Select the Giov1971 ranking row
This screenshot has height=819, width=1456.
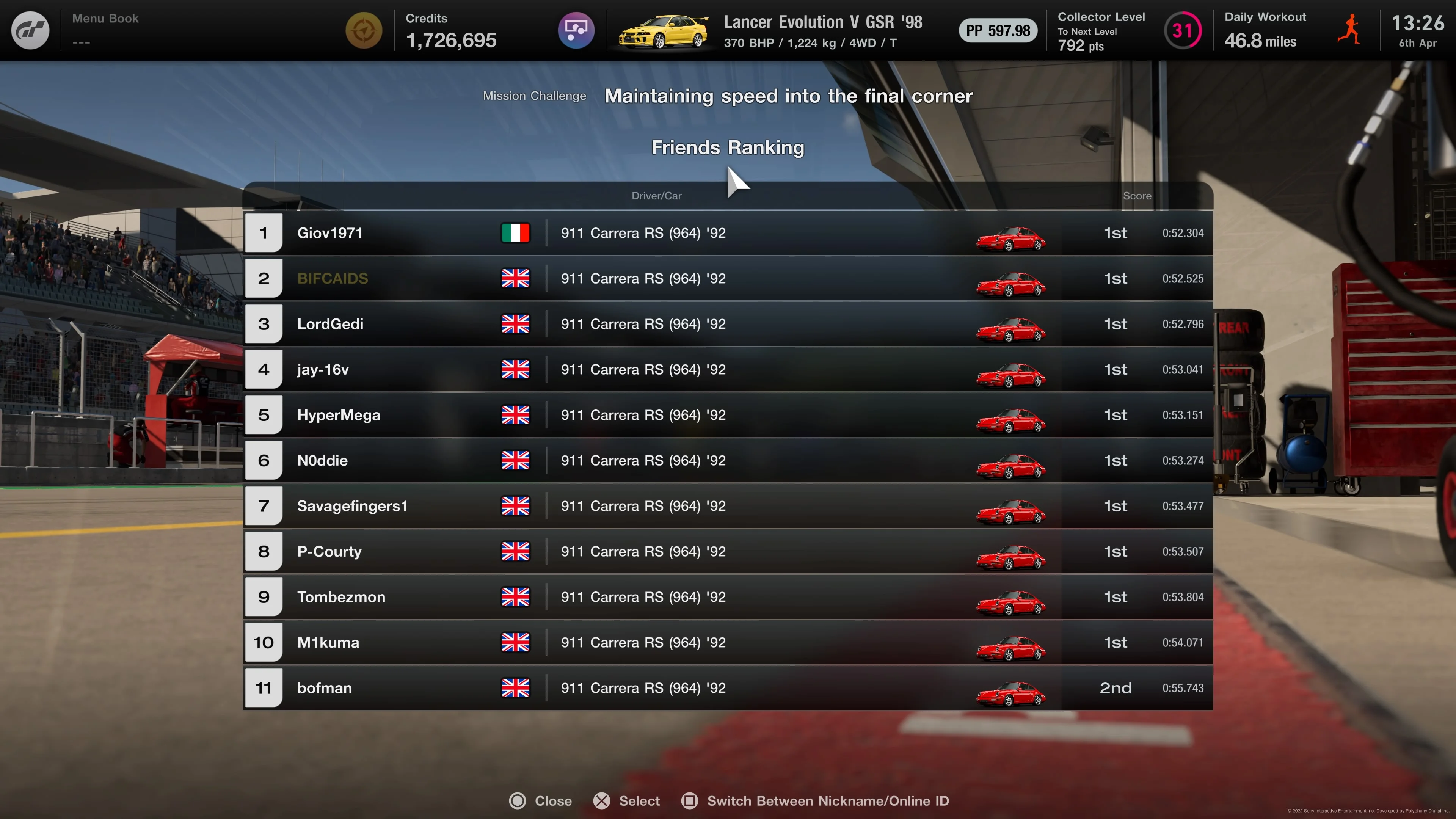tap(728, 233)
